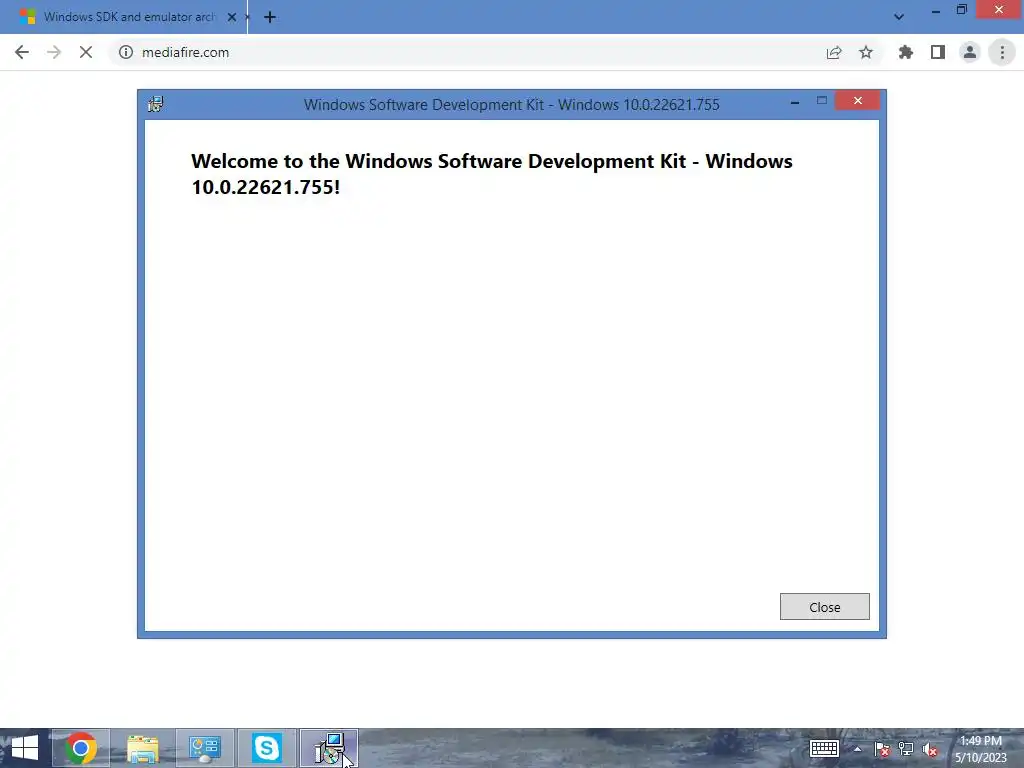
Task: Open Action Center flag icon
Action: tap(882, 749)
